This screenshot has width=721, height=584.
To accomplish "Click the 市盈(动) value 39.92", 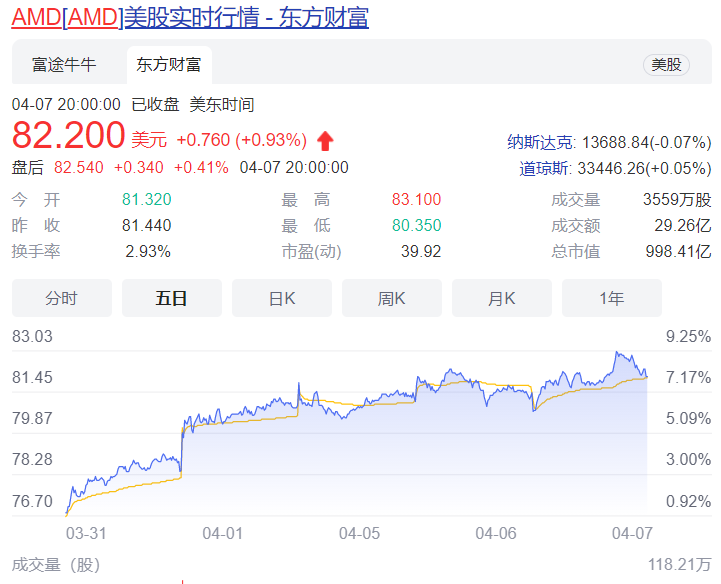I will [x=421, y=251].
